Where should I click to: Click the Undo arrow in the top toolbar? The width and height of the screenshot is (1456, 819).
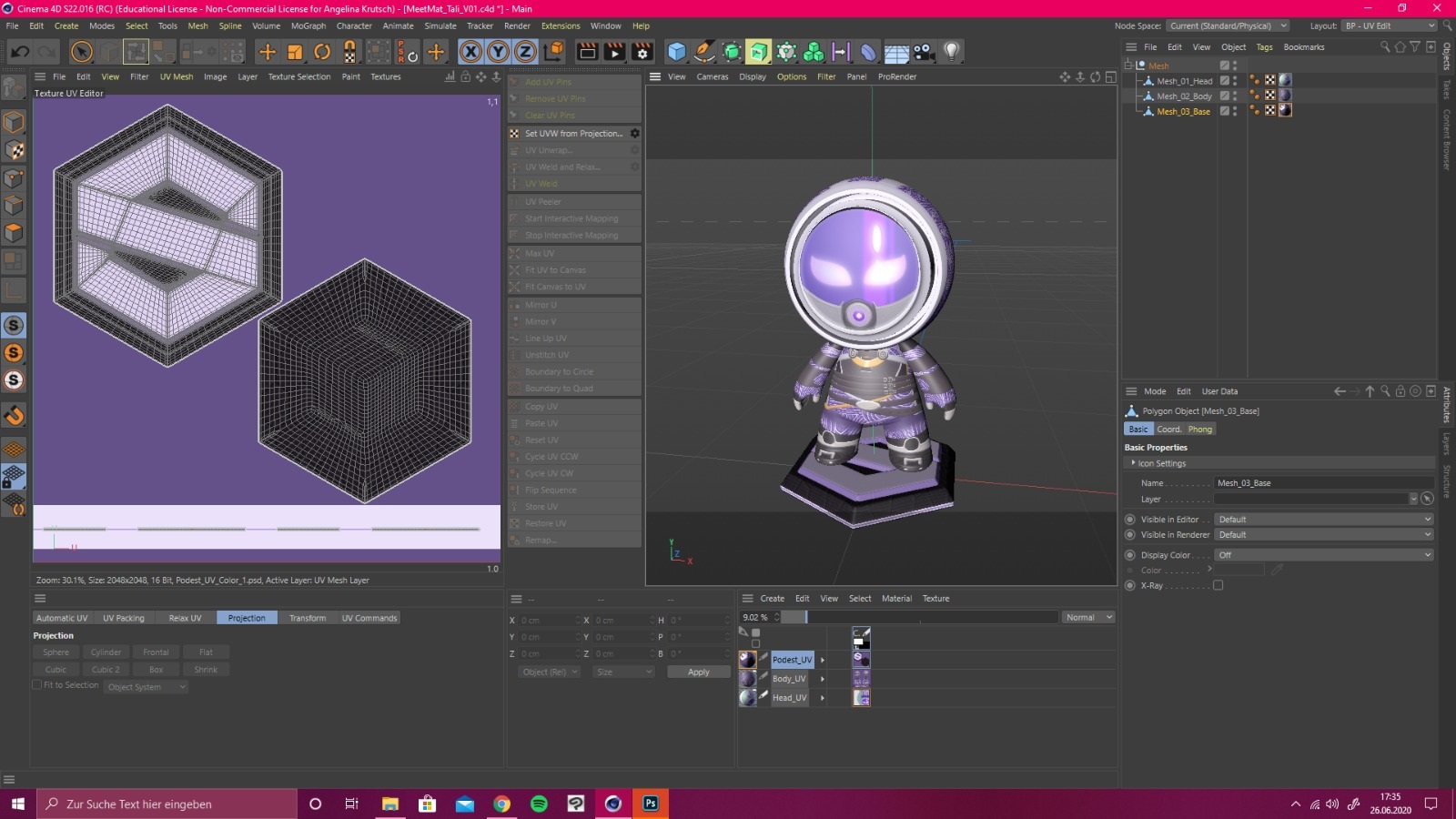pos(19,52)
